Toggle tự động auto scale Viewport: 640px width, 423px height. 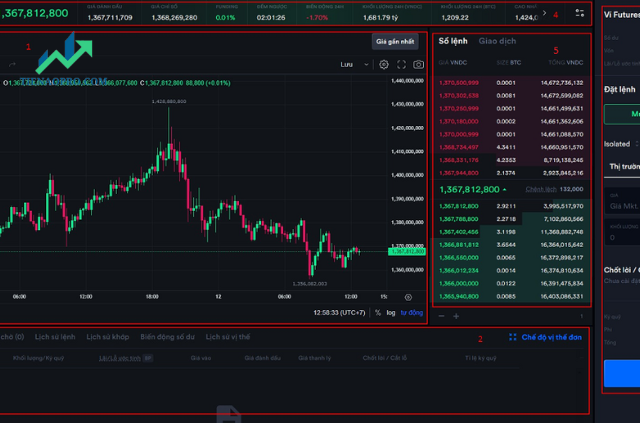point(411,313)
